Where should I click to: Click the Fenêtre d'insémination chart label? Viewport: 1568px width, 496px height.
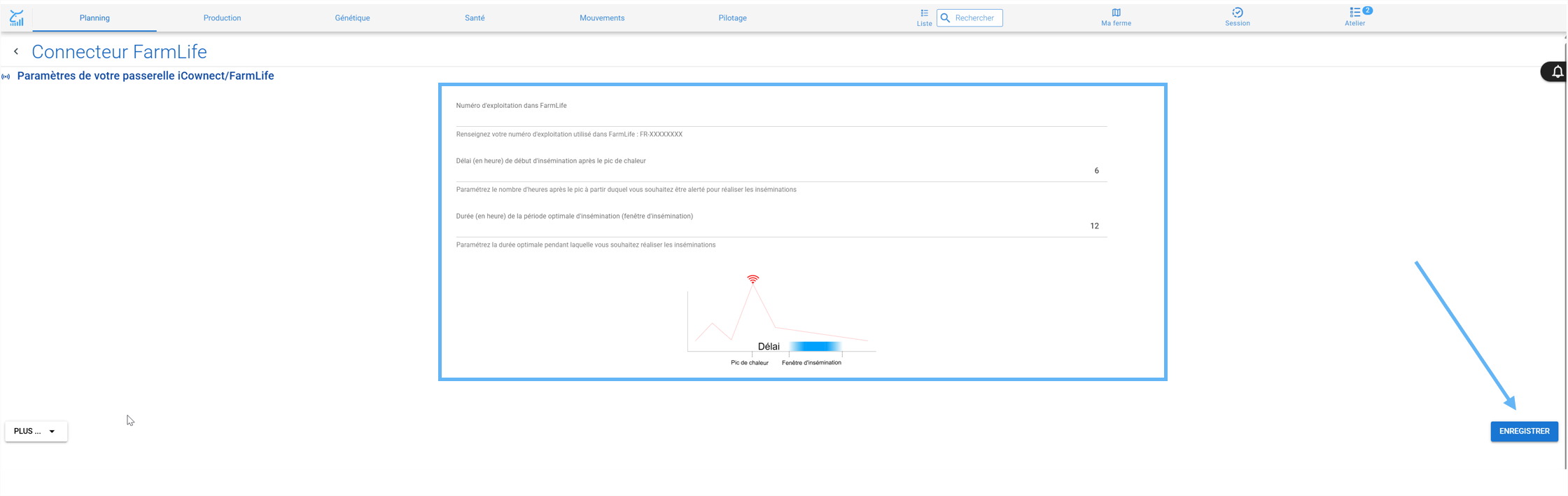[x=811, y=363]
